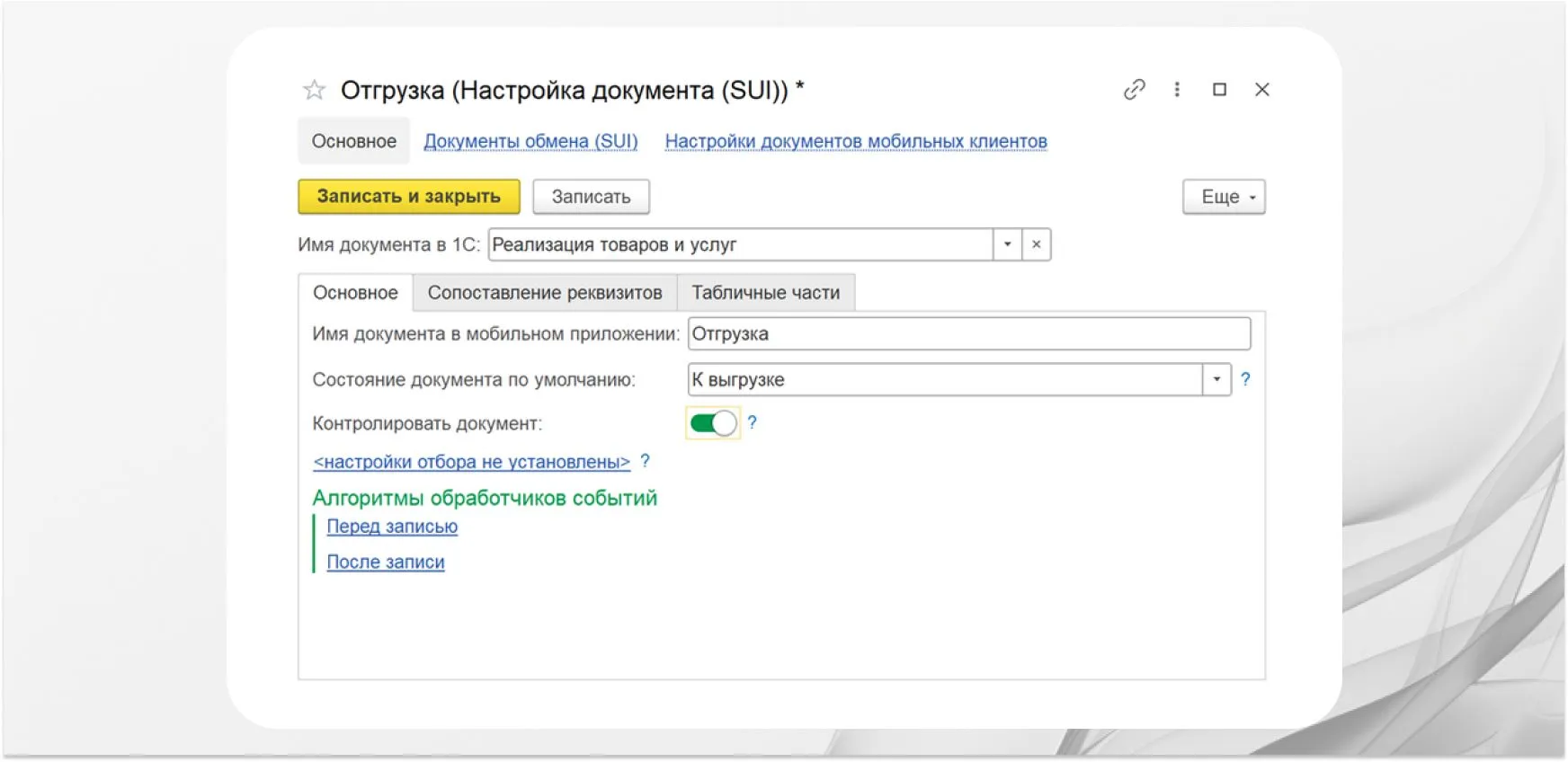Toggle the Контролировать документ switch
This screenshot has height=762, width=1568.
click(713, 423)
